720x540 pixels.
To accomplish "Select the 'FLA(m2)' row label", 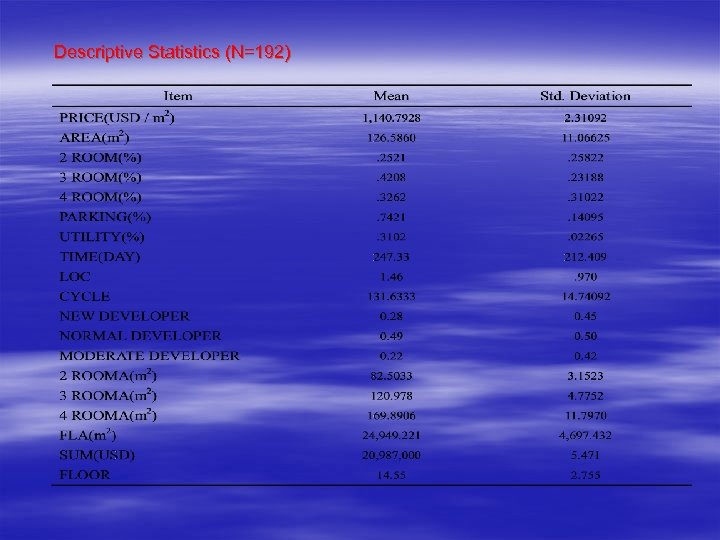I will click(88, 435).
